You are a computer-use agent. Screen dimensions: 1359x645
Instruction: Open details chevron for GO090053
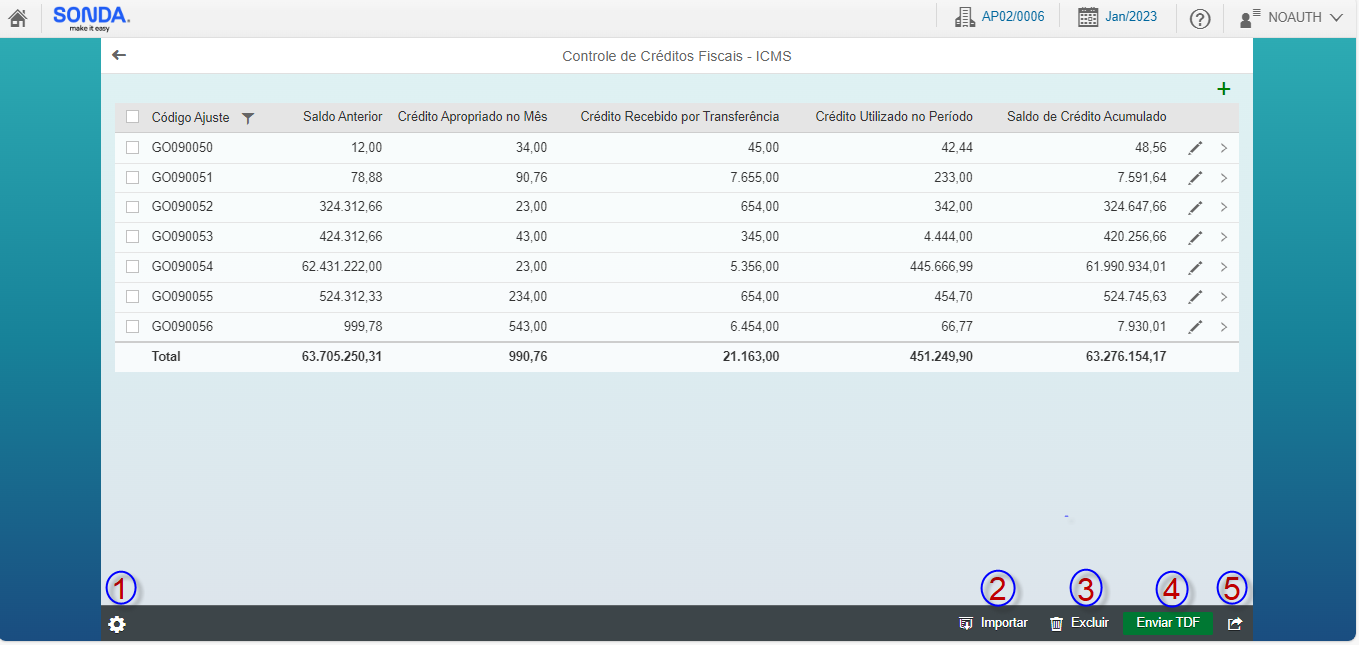coord(1224,237)
